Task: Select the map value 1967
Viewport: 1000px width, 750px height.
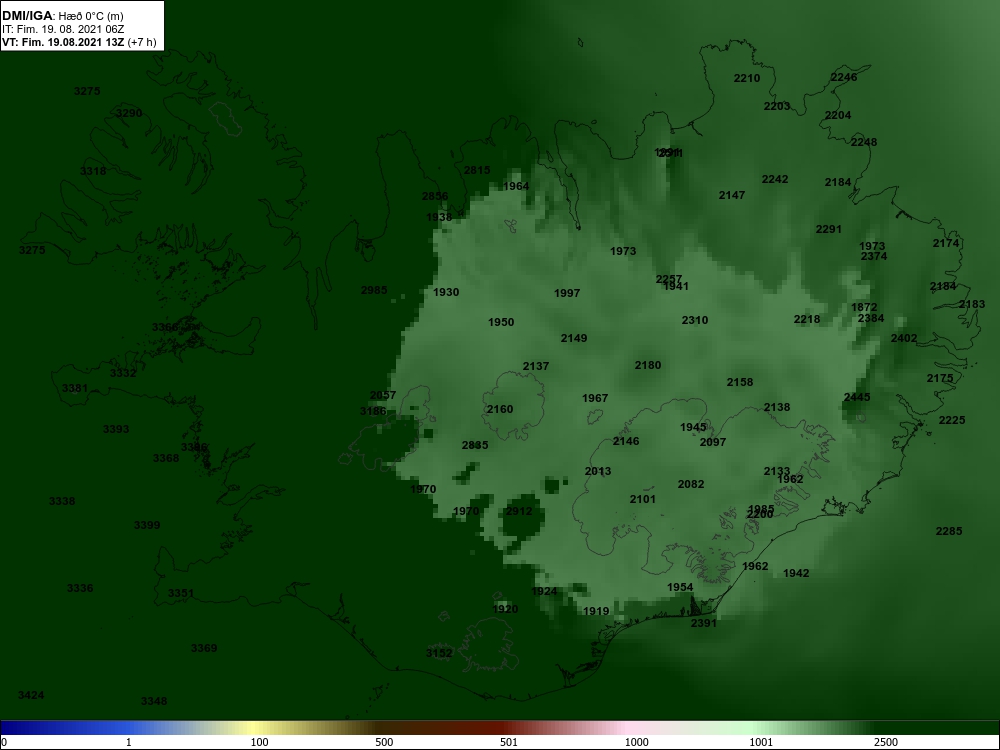Action: 595,398
